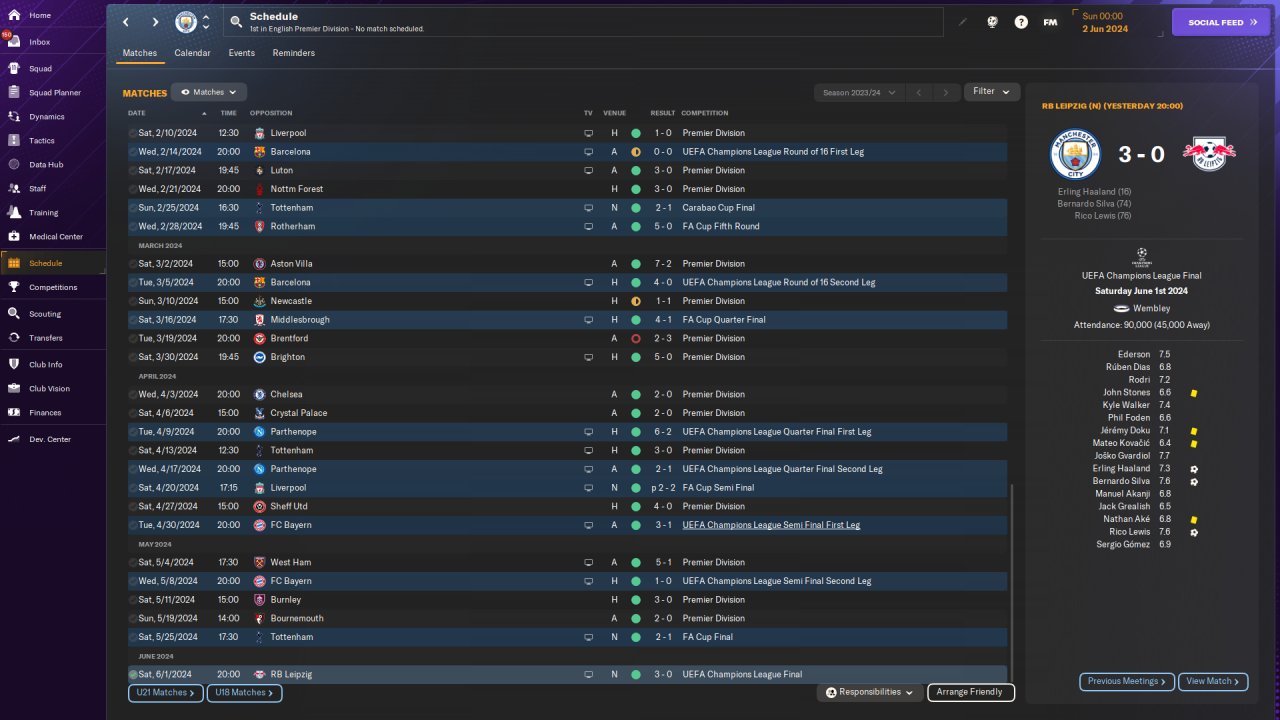
Task: Open the Filter dropdown
Action: pos(992,92)
